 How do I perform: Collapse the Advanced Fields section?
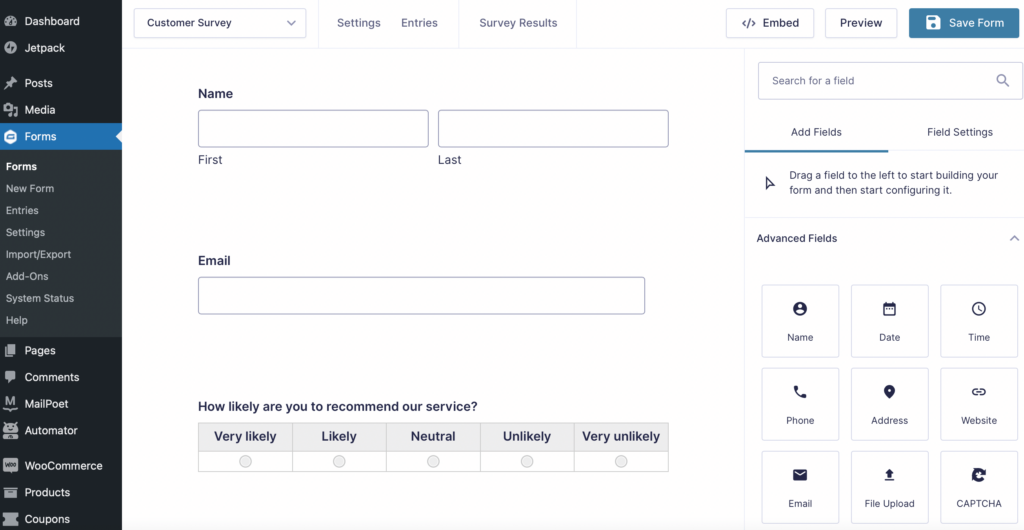click(1014, 238)
